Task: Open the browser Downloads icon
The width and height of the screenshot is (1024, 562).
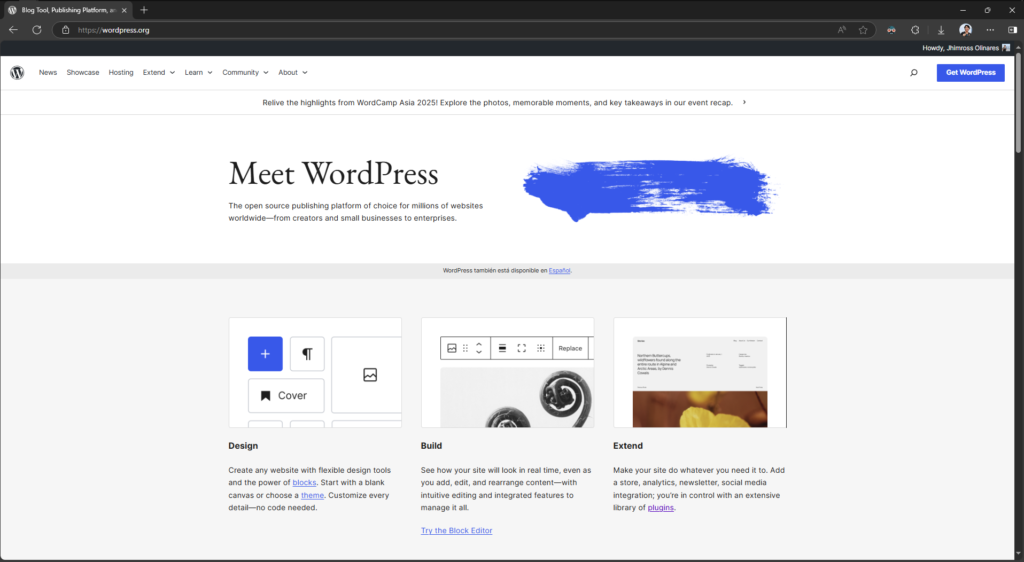Action: (x=941, y=30)
